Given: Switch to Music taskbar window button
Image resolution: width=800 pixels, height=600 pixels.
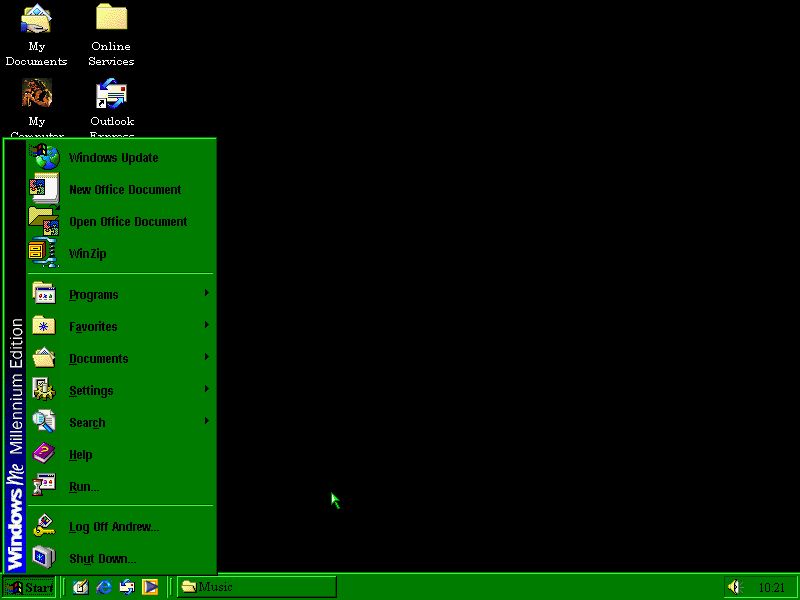Looking at the screenshot, I should [257, 587].
